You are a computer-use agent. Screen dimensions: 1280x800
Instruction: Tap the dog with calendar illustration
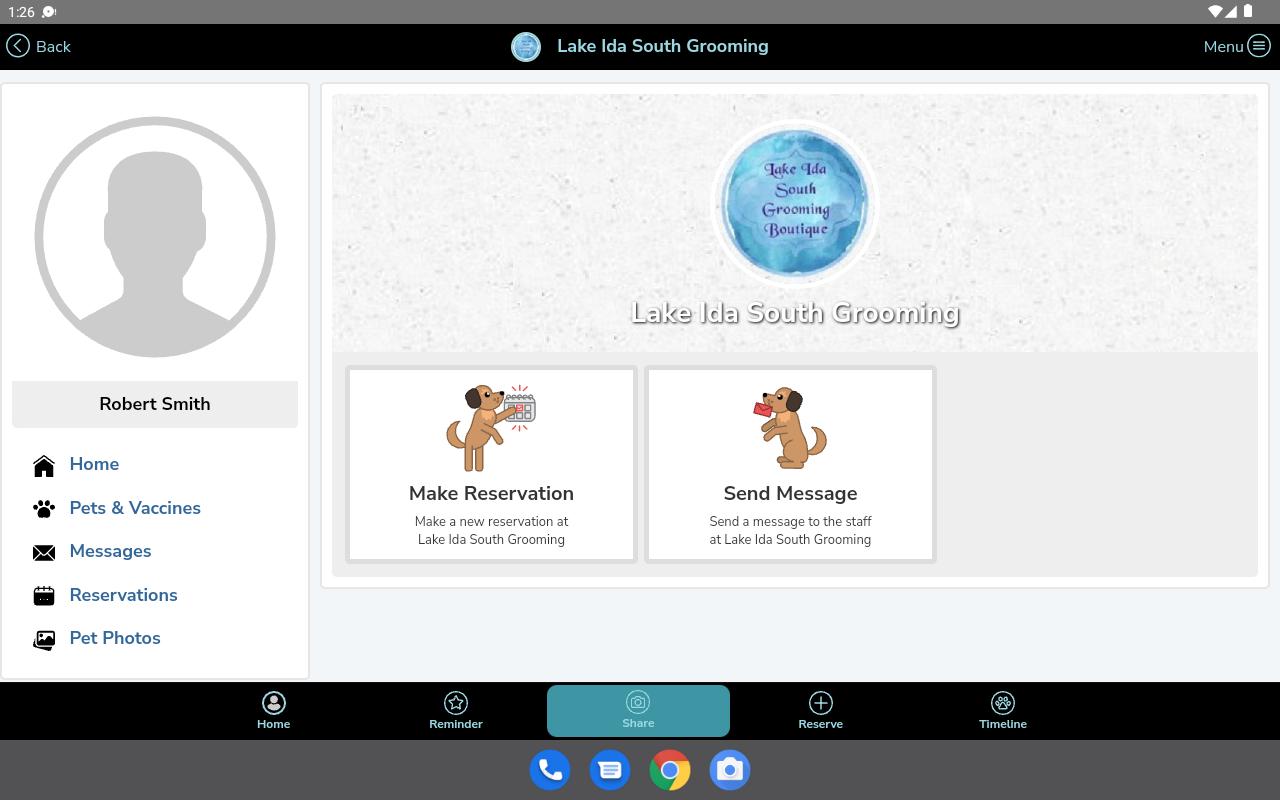point(491,427)
